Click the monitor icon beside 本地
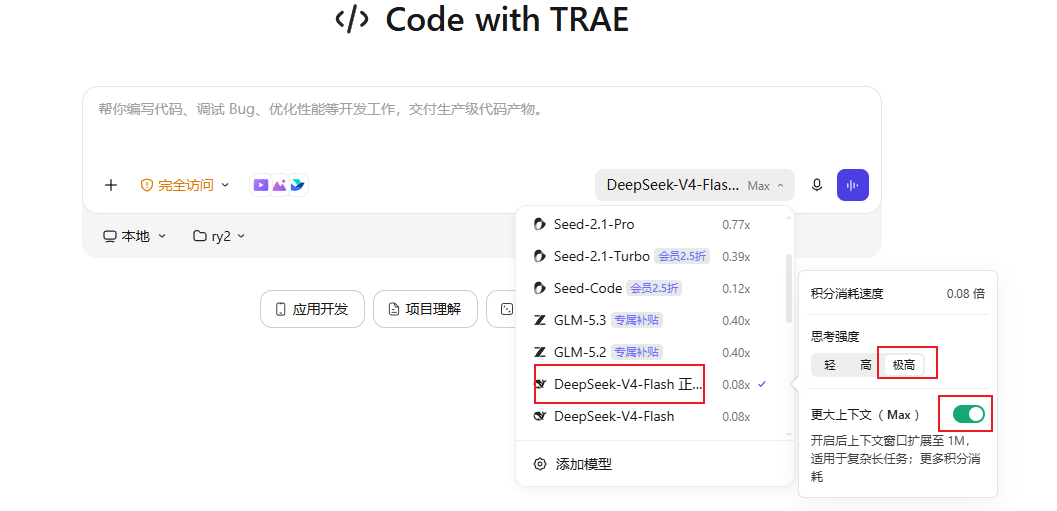The height and width of the screenshot is (511, 1057). coord(110,236)
